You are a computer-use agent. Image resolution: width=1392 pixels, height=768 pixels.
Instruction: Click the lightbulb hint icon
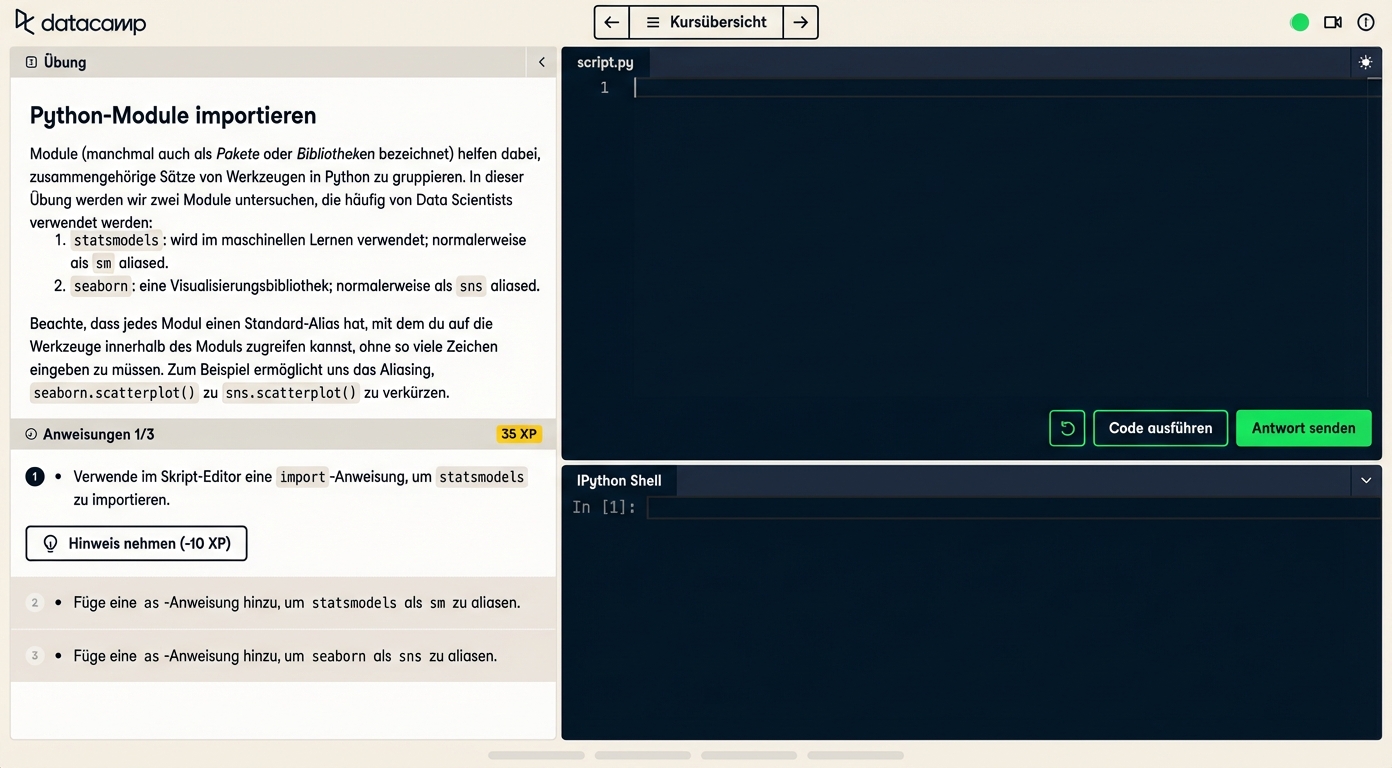[51, 544]
